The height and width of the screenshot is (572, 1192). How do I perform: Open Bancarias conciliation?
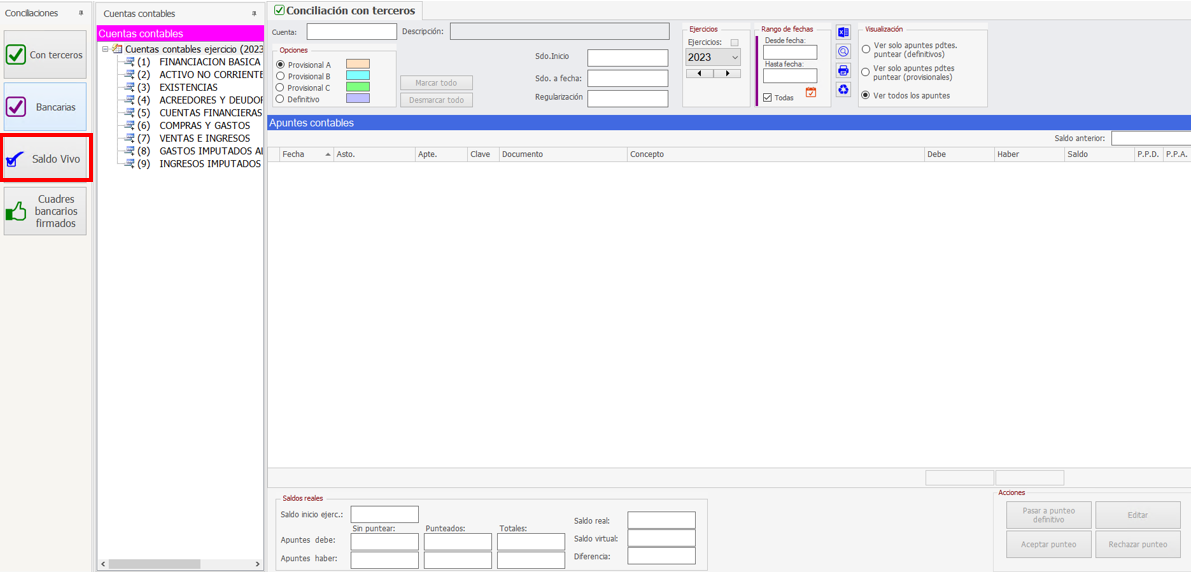(x=45, y=107)
